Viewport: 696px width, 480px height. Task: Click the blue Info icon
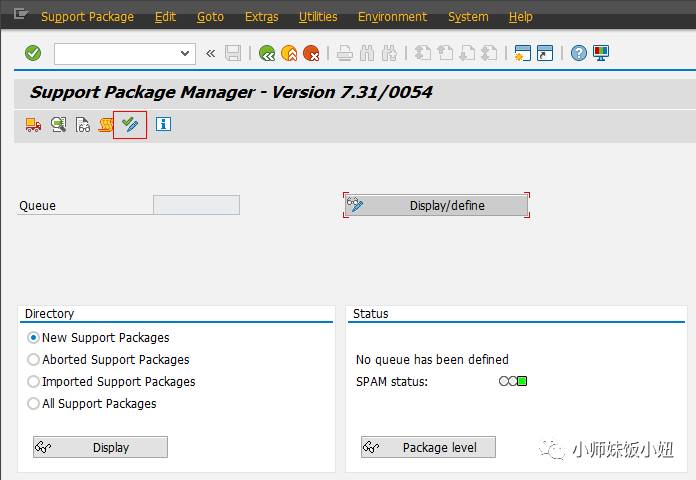click(x=163, y=124)
